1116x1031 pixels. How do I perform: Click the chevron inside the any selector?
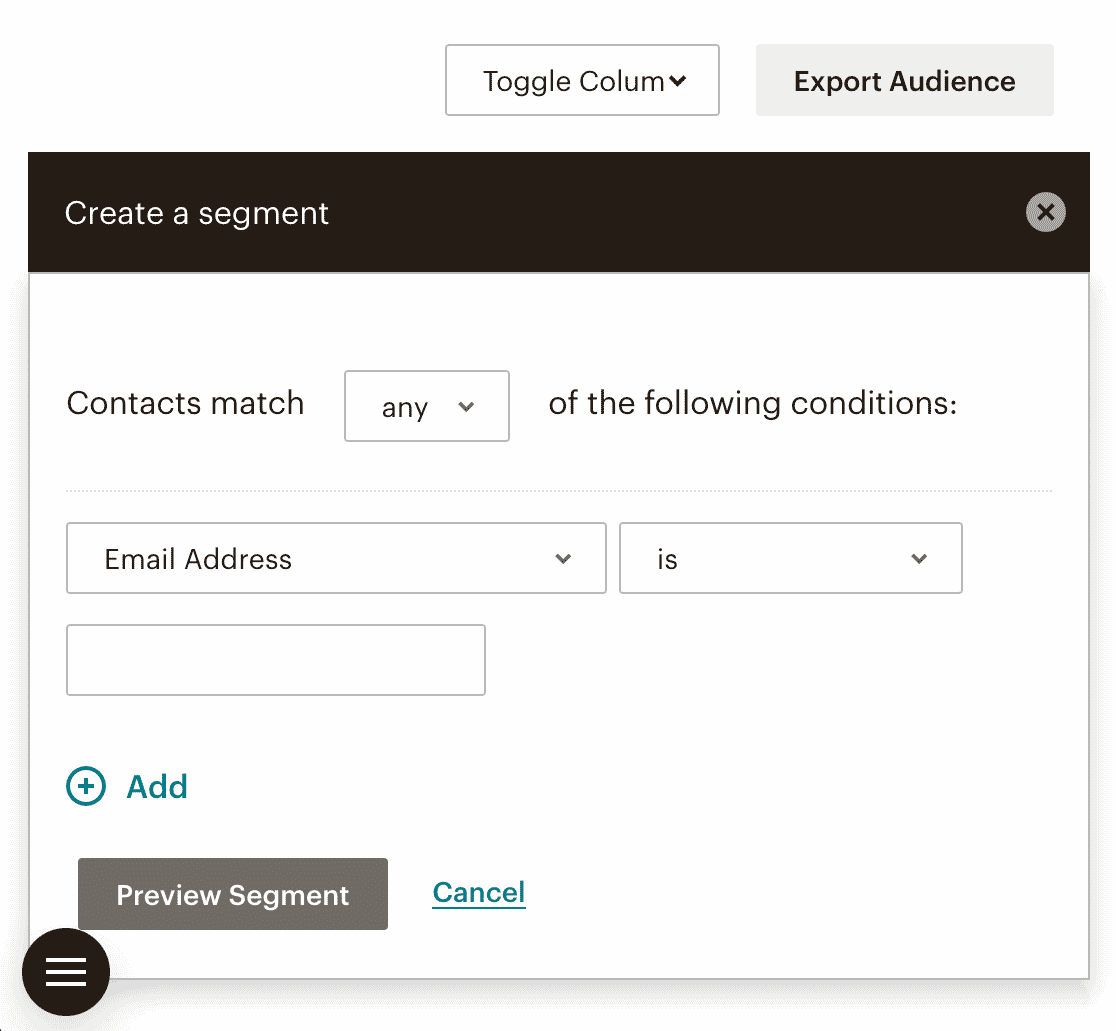(x=466, y=406)
